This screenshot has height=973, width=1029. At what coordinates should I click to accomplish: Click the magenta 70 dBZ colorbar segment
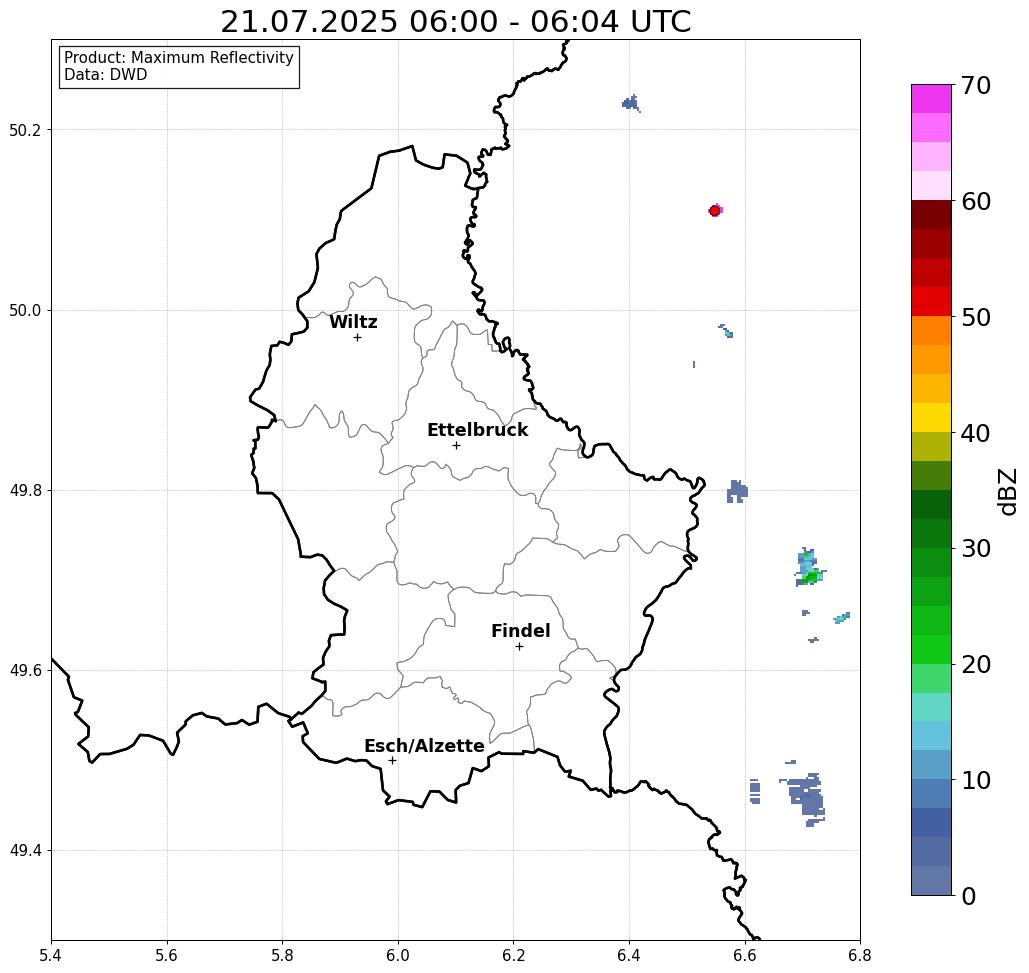click(x=931, y=99)
